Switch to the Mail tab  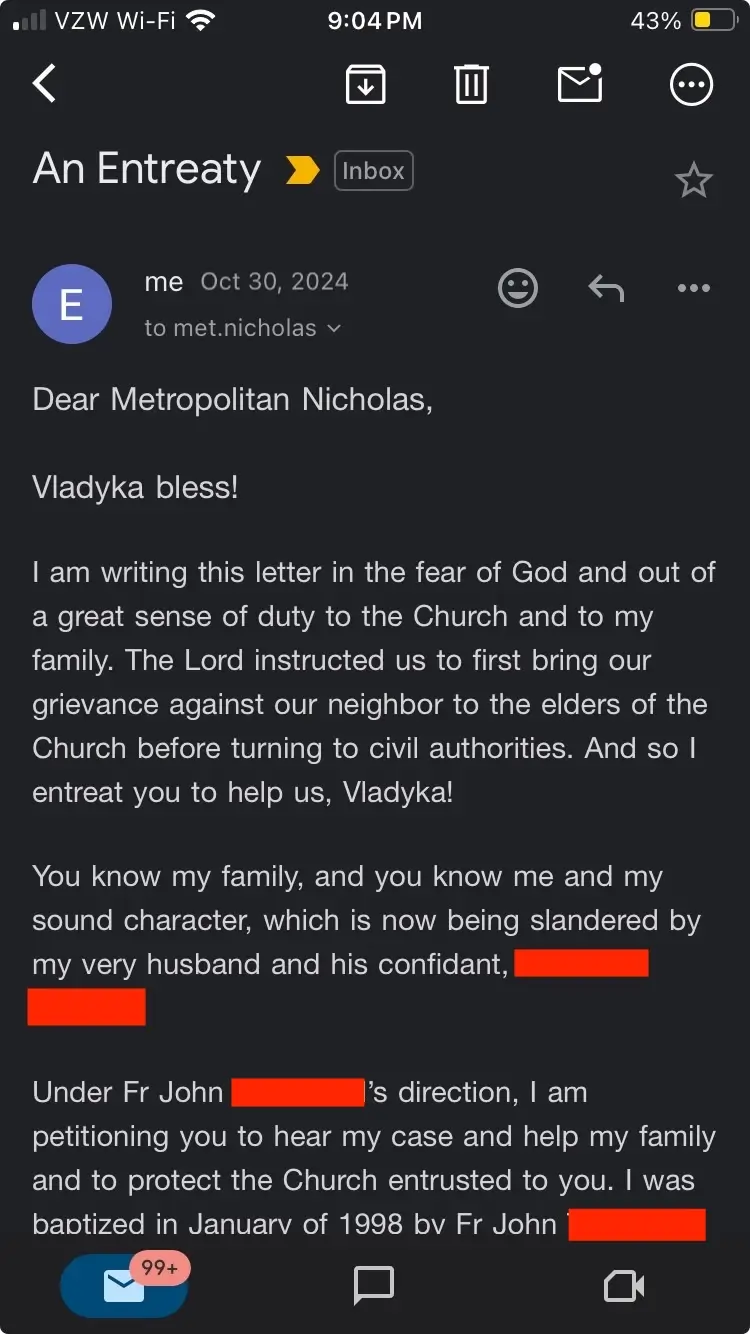[125, 1287]
